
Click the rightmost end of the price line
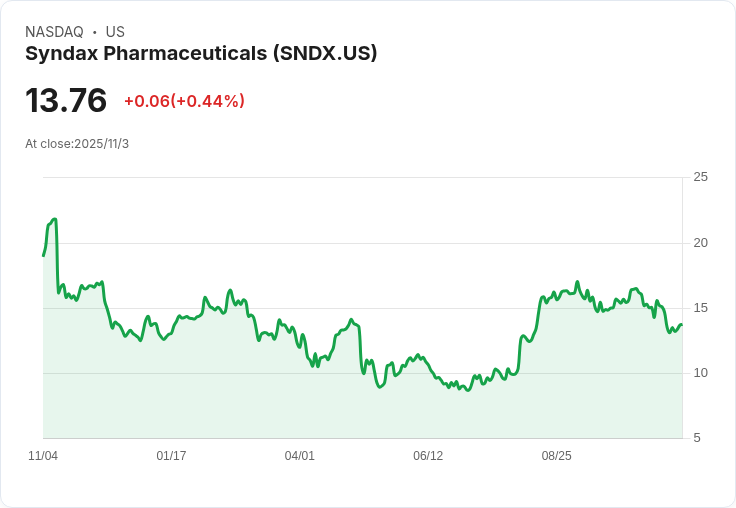point(681,324)
